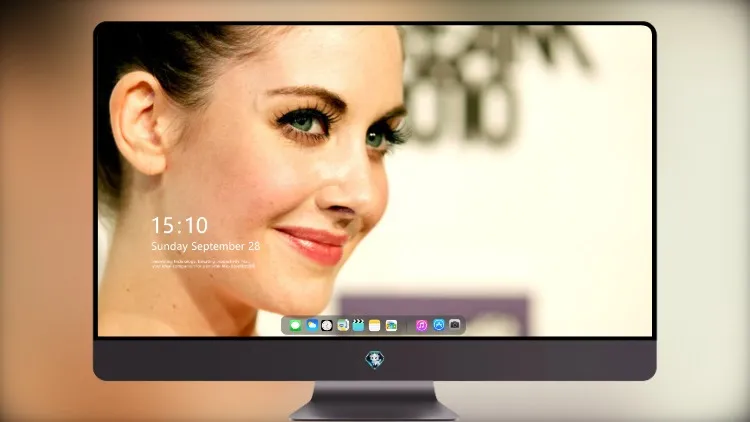The width and height of the screenshot is (750, 422).
Task: Click the 'Sunday September 28' date text
Action: pos(206,246)
